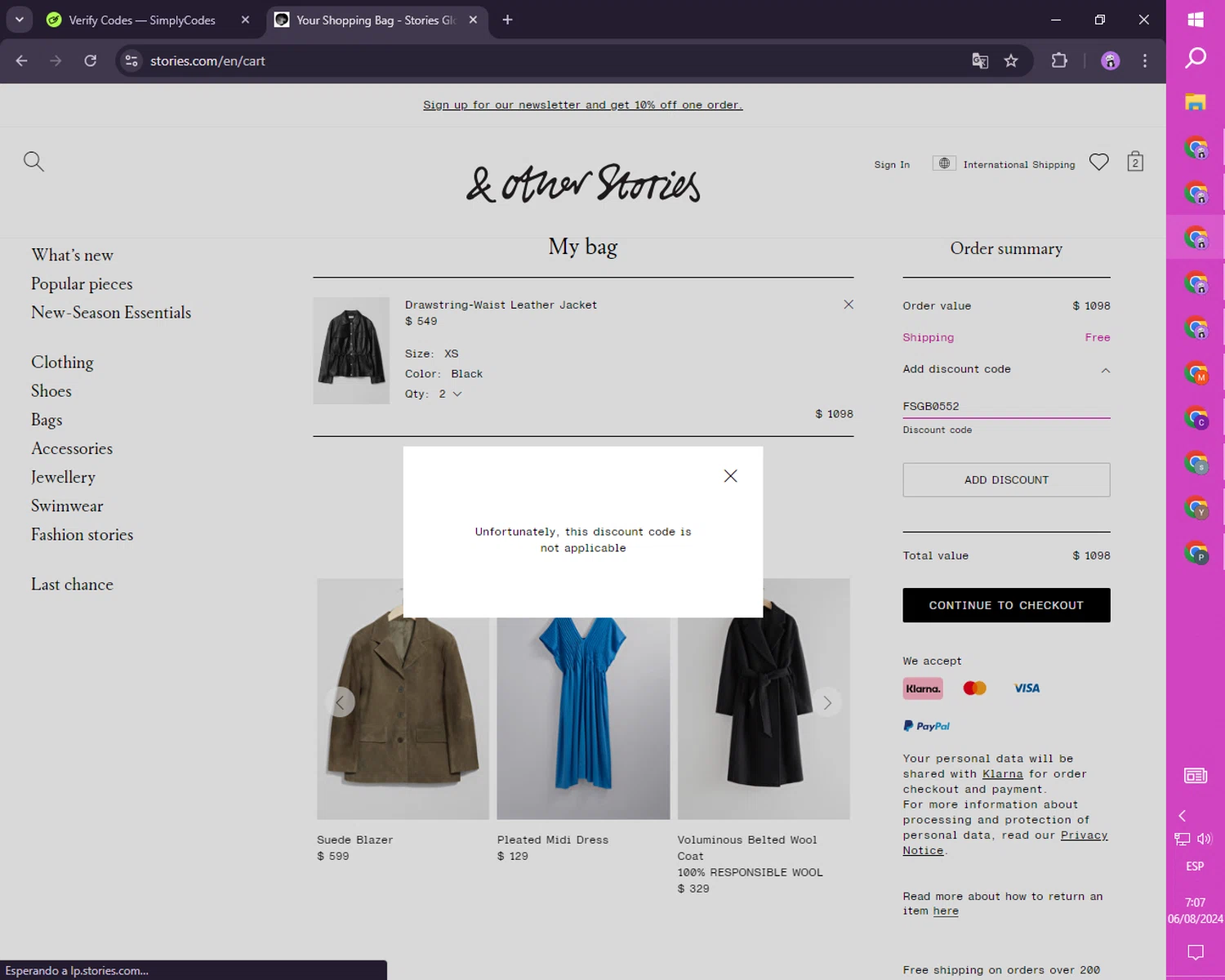Open the Shoes category
The height and width of the screenshot is (980, 1225).
click(x=51, y=390)
